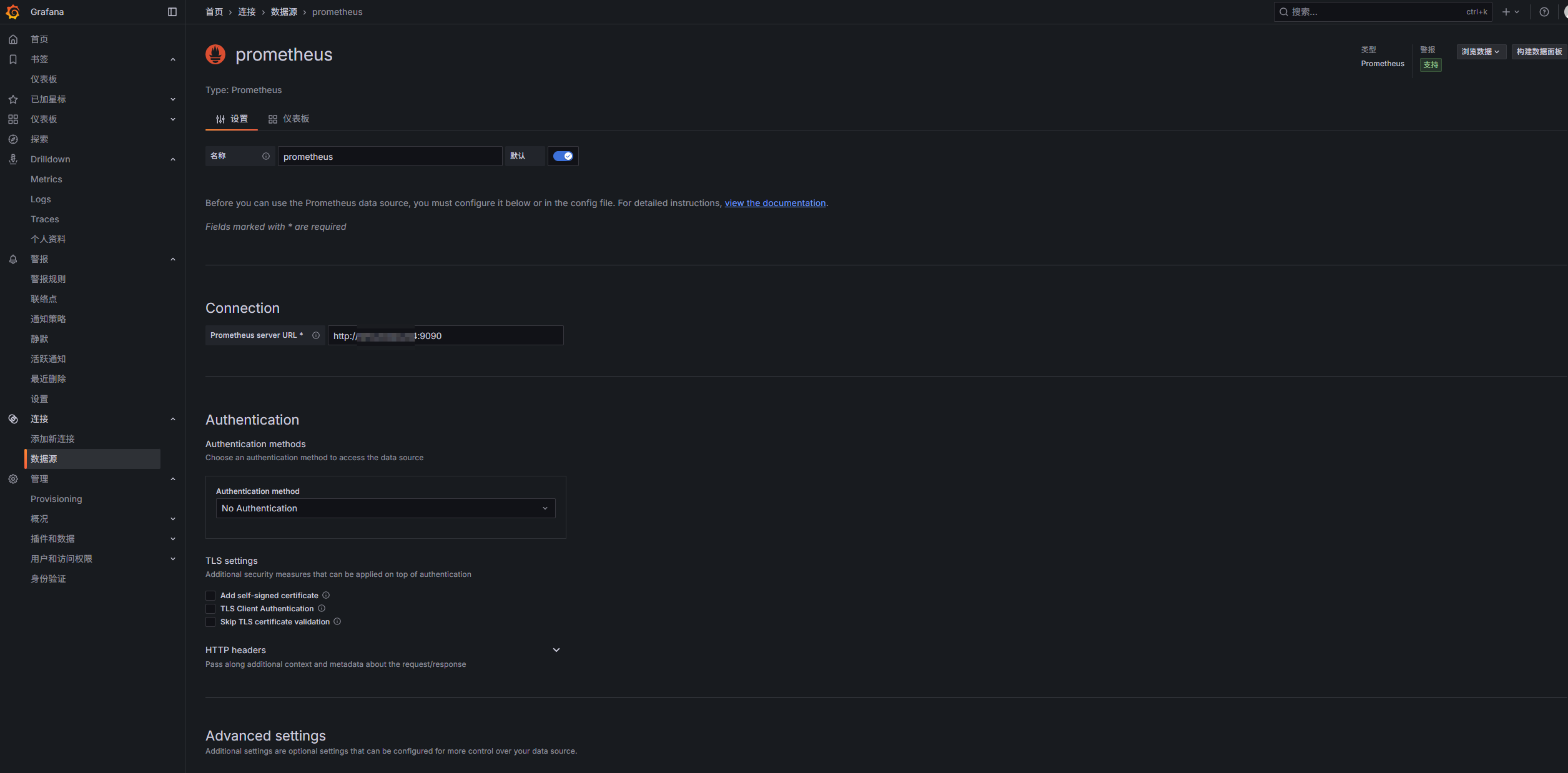This screenshot has height=773, width=1568.
Task: Click the info icon next to 名称
Action: tap(266, 156)
